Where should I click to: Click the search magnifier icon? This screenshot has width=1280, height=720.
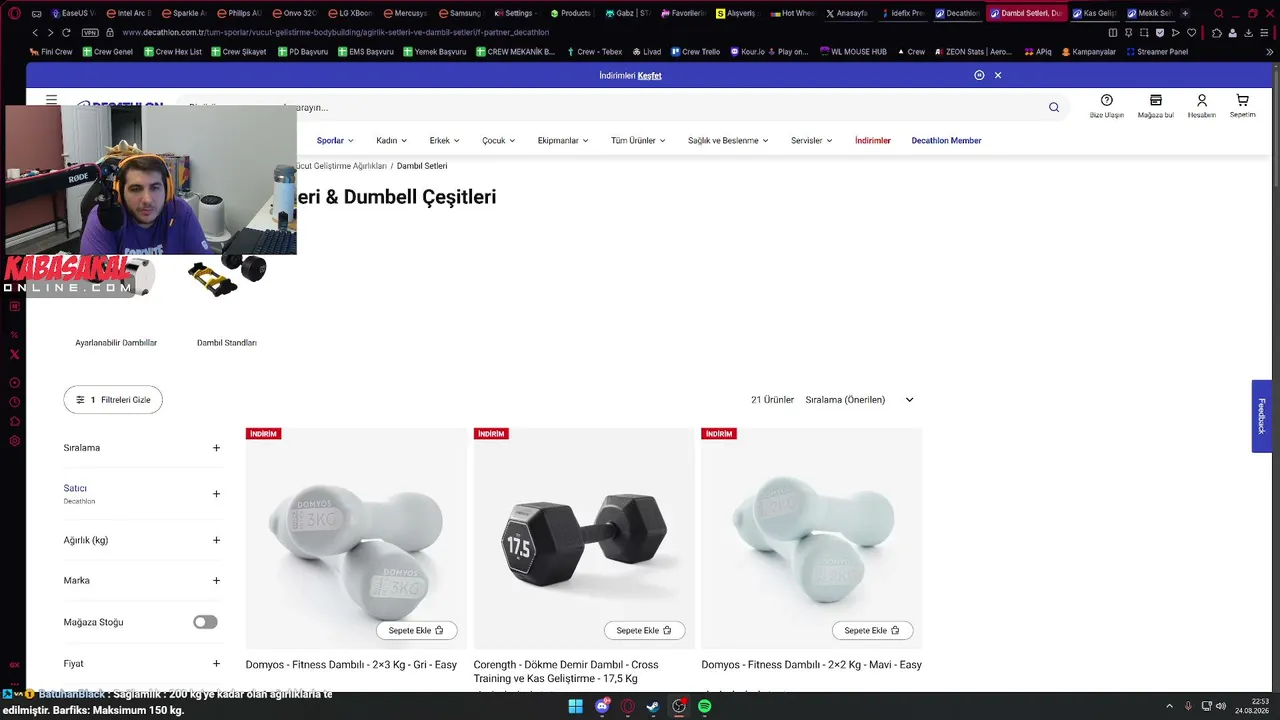tap(1054, 107)
